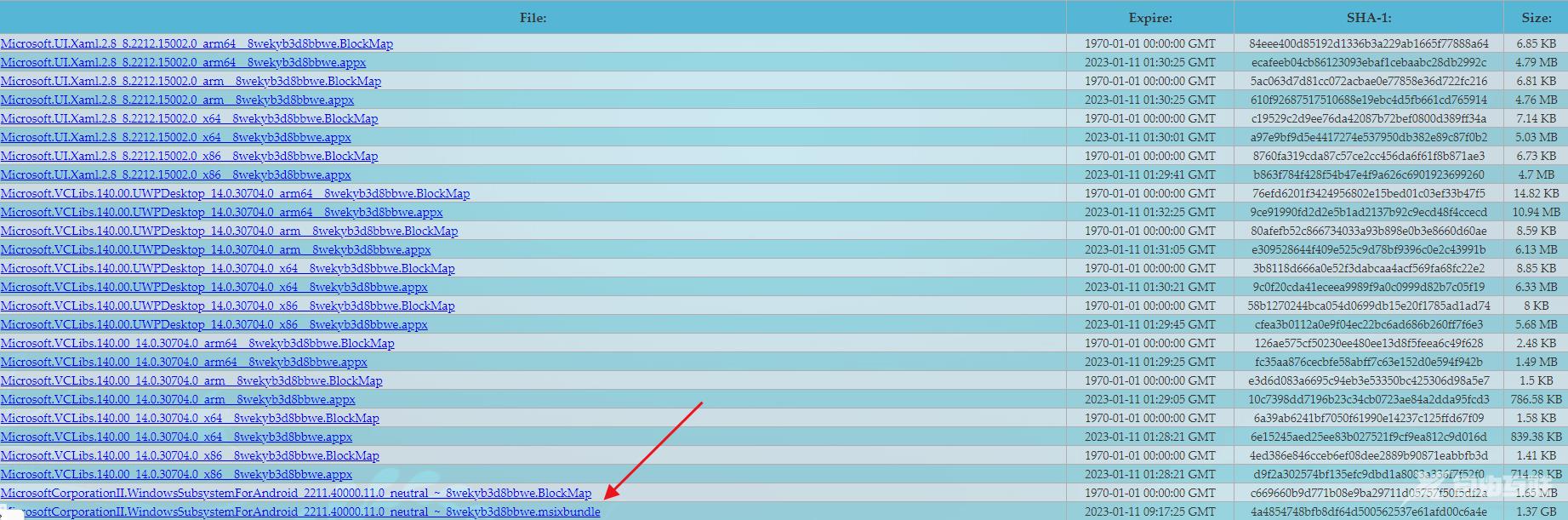Open VCLibs.140.00_14.0.30704.0 x86 BlockMap link
This screenshot has height=520, width=1568.
pos(190,455)
